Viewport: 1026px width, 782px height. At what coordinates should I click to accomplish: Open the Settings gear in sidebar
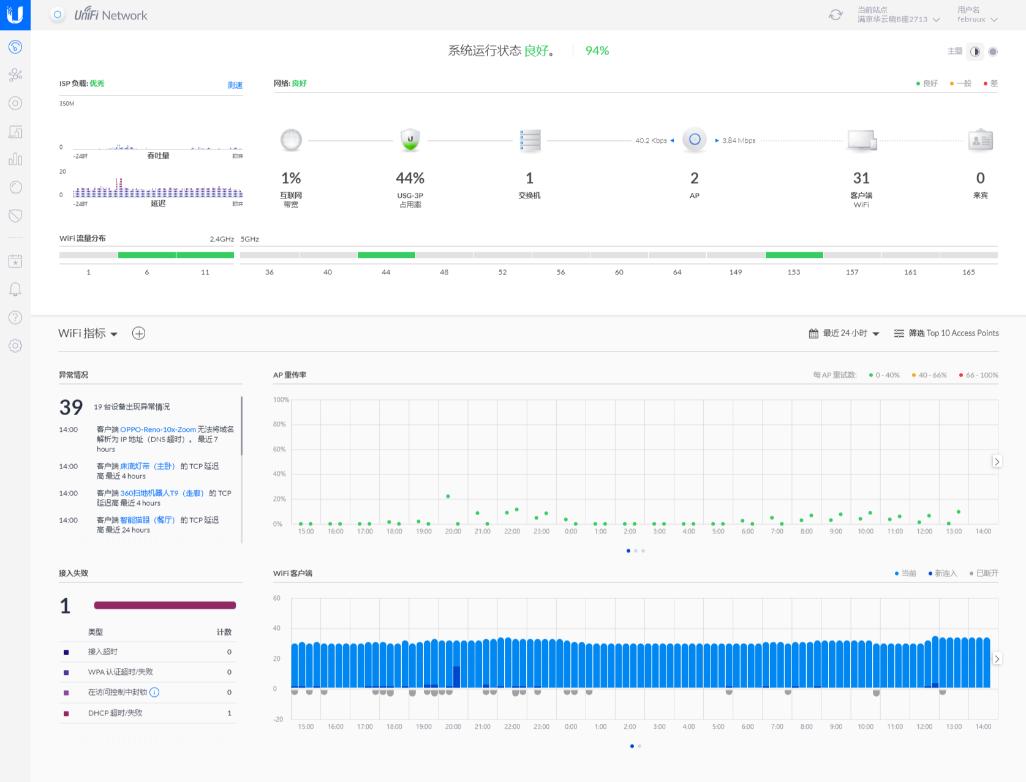pyautogui.click(x=15, y=346)
